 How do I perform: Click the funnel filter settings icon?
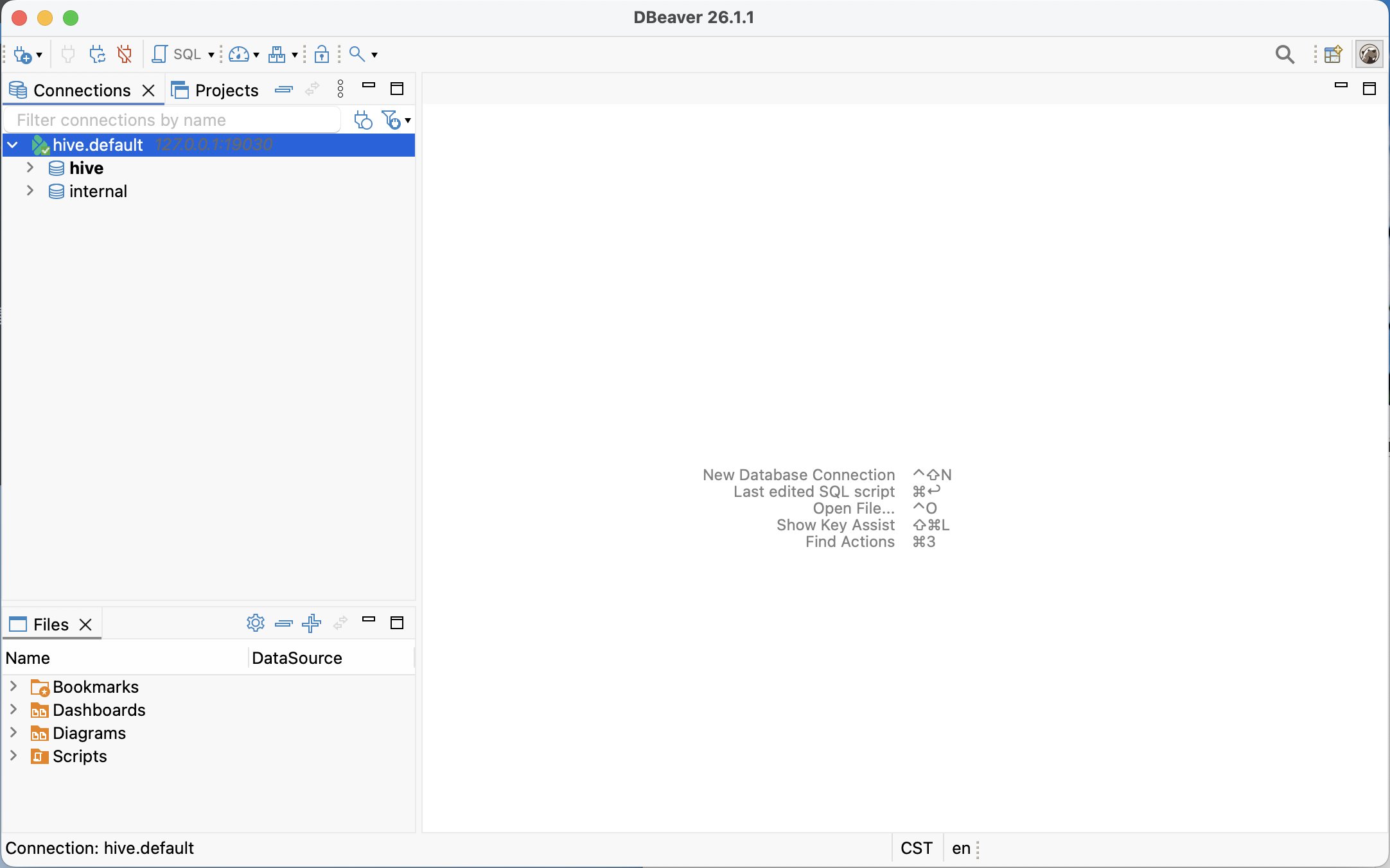391,120
